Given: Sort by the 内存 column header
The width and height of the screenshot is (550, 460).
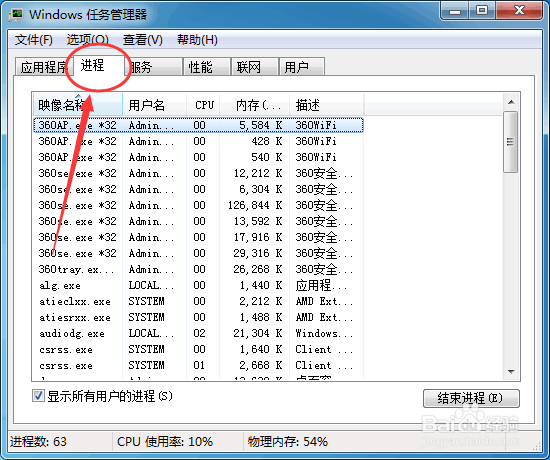Looking at the screenshot, I should click(255, 105).
